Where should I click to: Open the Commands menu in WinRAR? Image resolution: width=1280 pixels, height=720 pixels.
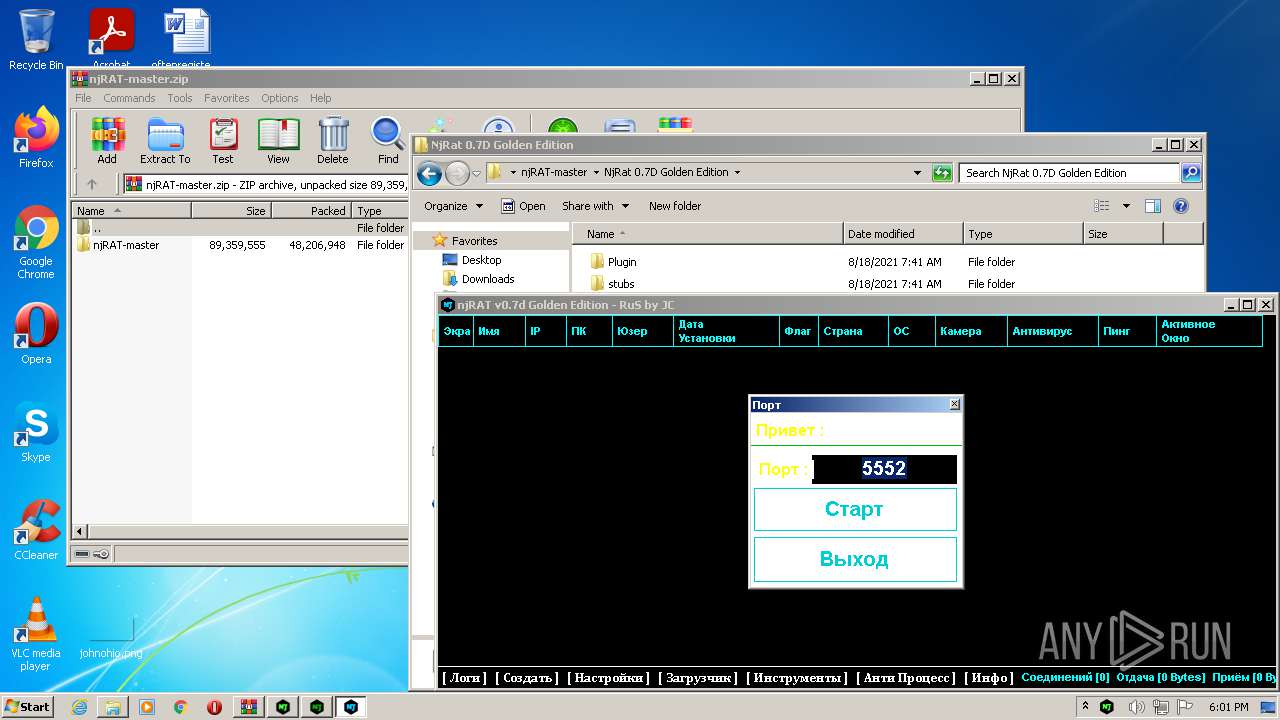pyautogui.click(x=129, y=98)
